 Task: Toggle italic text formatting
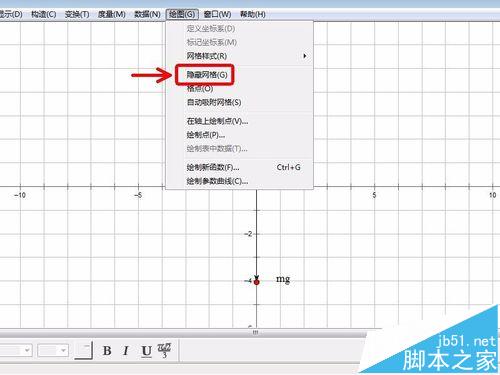(126, 351)
